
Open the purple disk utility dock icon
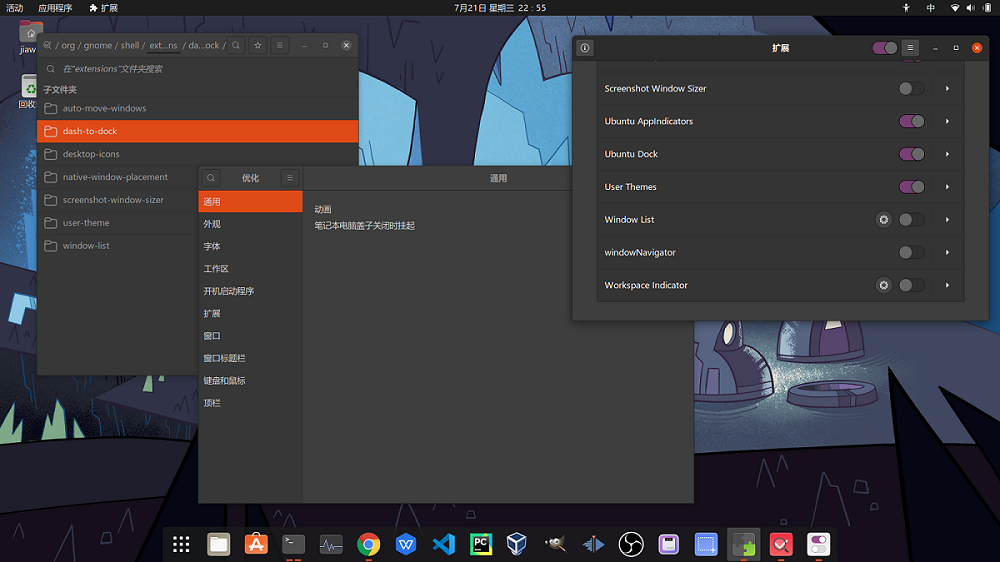click(x=668, y=544)
